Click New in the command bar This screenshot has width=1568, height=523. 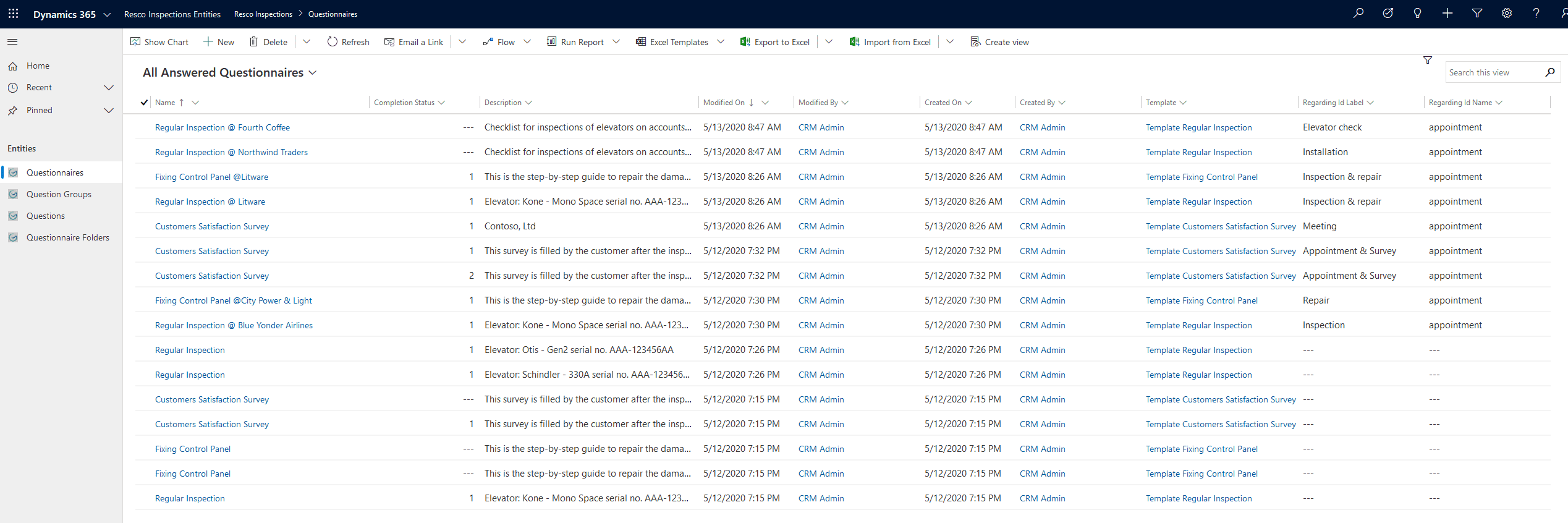(x=219, y=42)
